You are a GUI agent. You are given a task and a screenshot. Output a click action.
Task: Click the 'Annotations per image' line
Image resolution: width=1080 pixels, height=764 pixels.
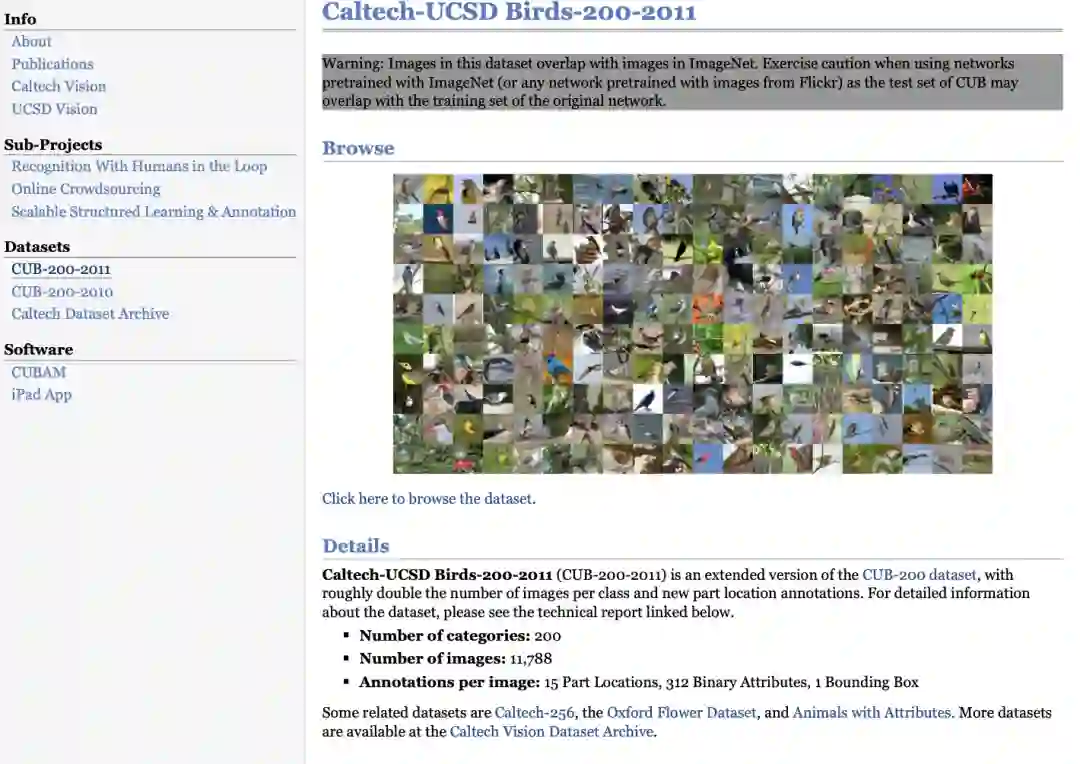tap(638, 682)
